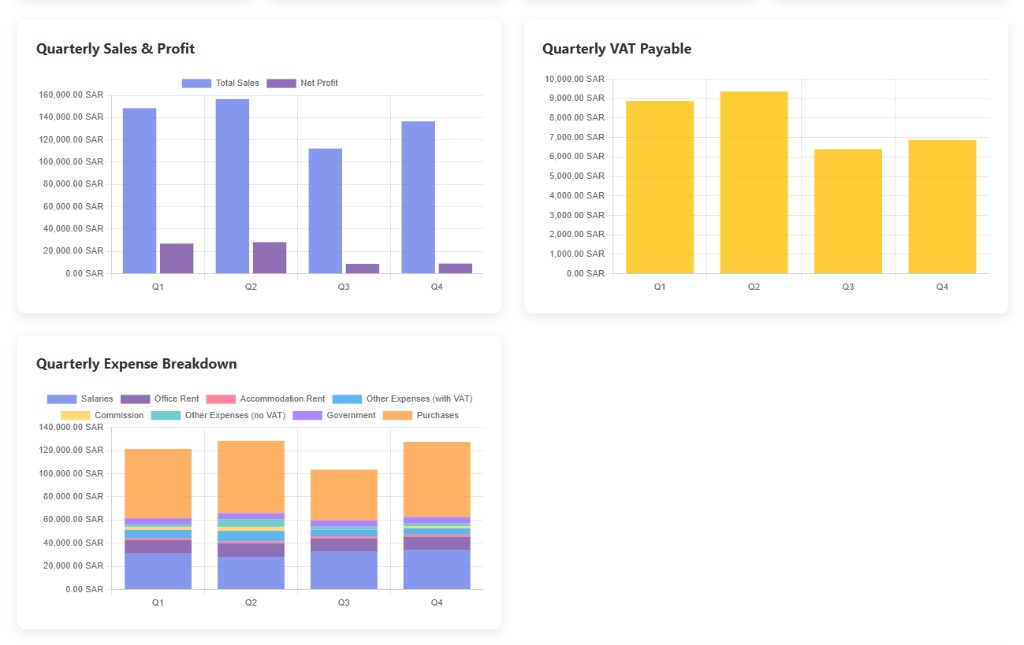Click the Q2 VAT Payable bar
The image size is (1024, 645).
(754, 182)
